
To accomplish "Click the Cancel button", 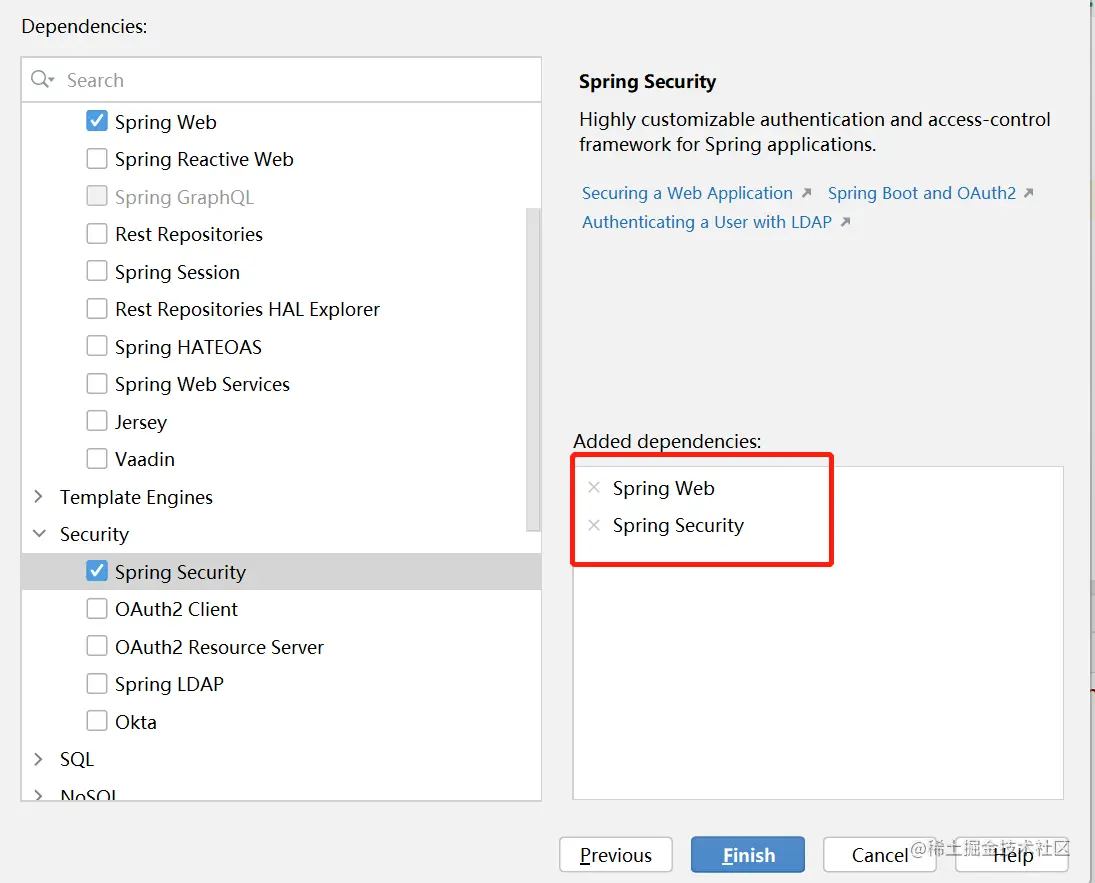I will (879, 854).
